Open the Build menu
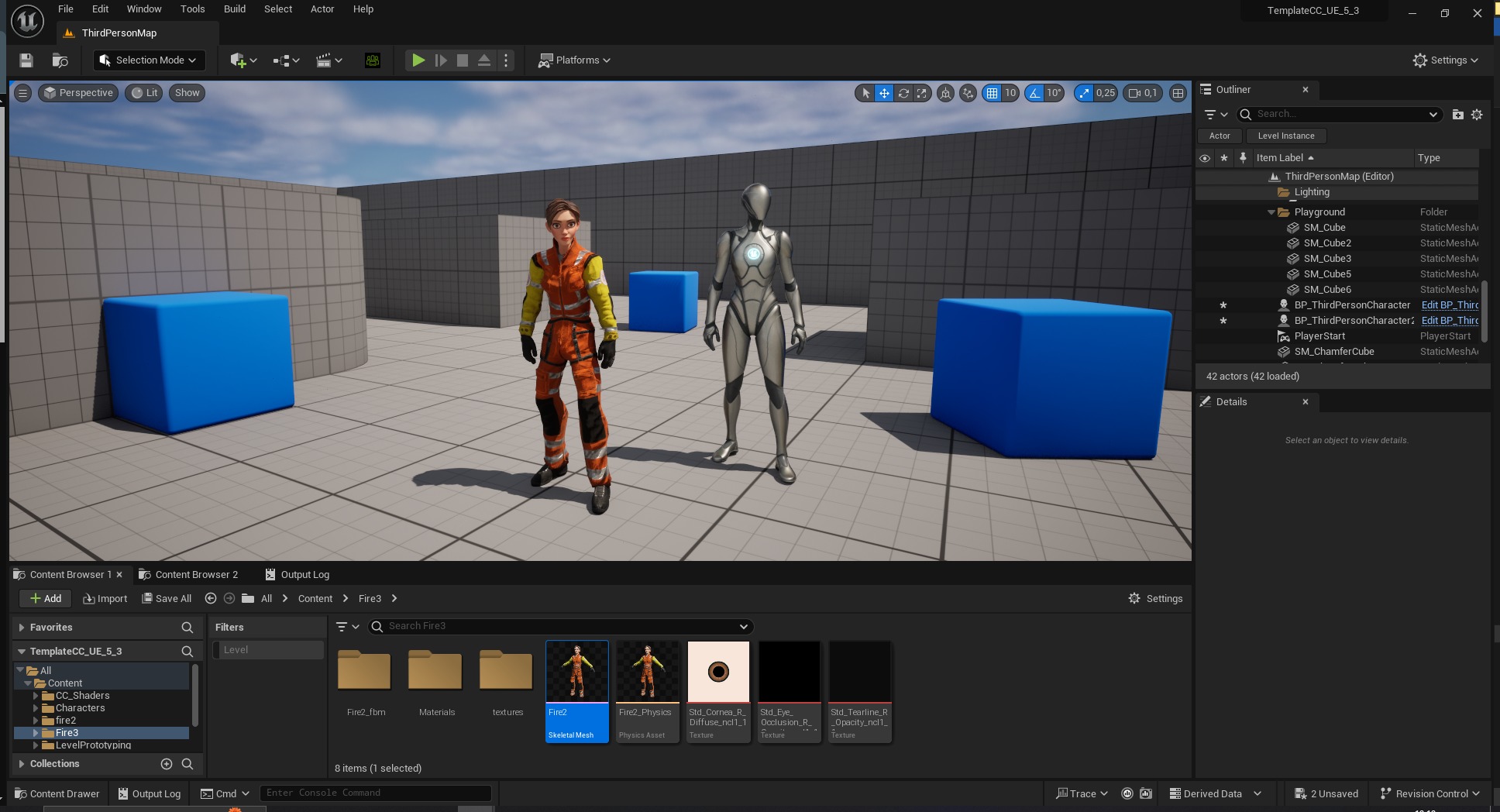The image size is (1500, 812). 235,9
